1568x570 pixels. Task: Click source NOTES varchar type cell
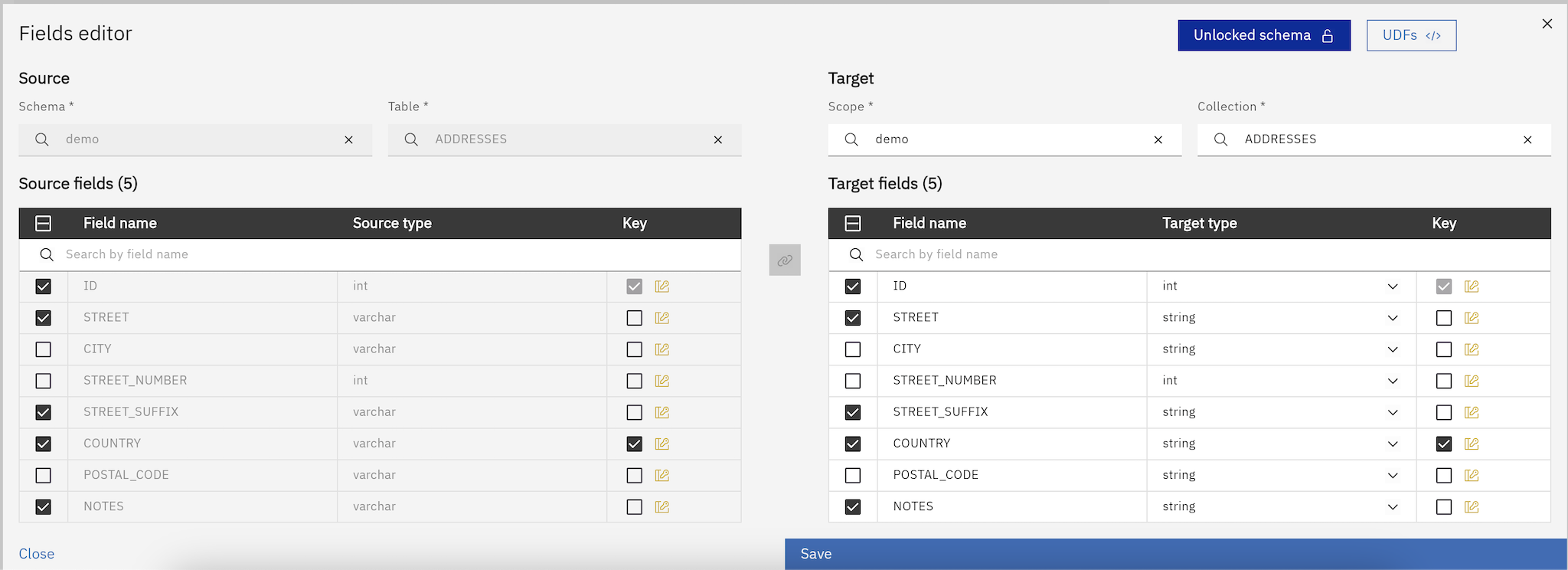472,506
